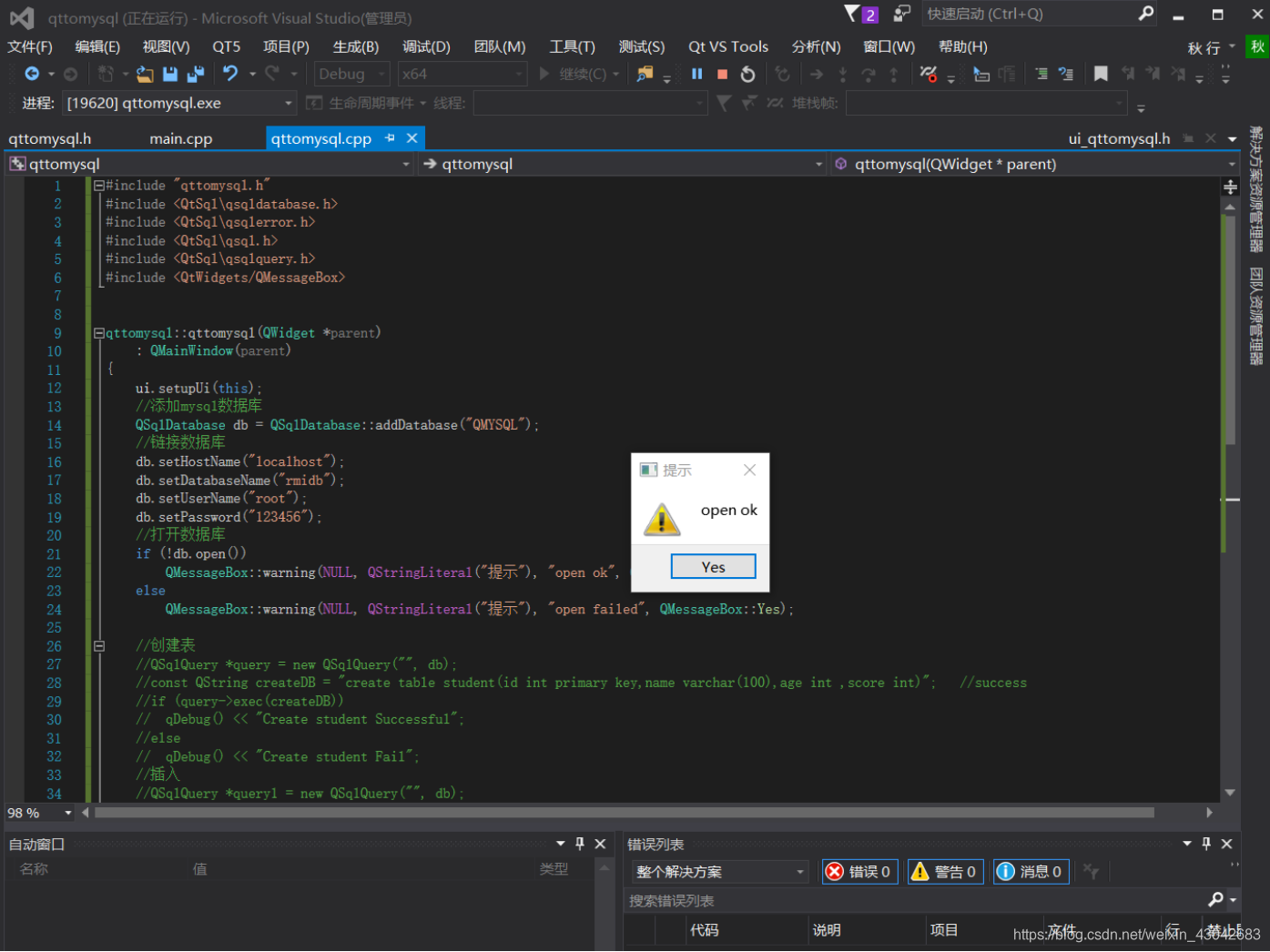
Task: Toggle a bookmark with the bookmark icon
Action: (x=1101, y=74)
